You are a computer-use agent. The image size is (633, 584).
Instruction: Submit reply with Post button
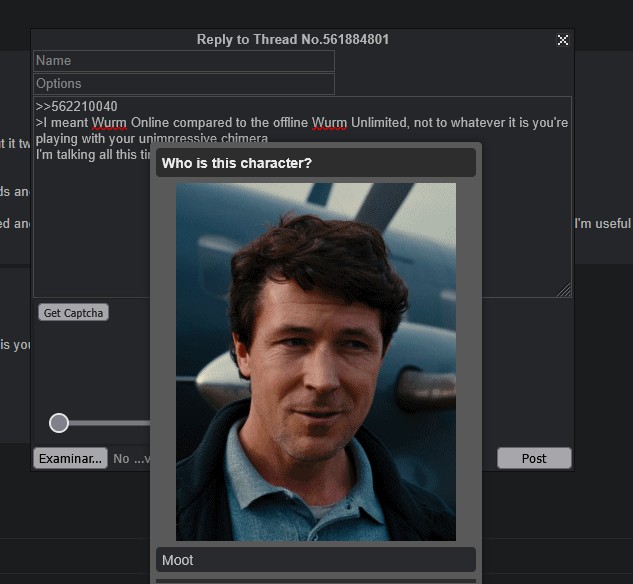pos(534,458)
